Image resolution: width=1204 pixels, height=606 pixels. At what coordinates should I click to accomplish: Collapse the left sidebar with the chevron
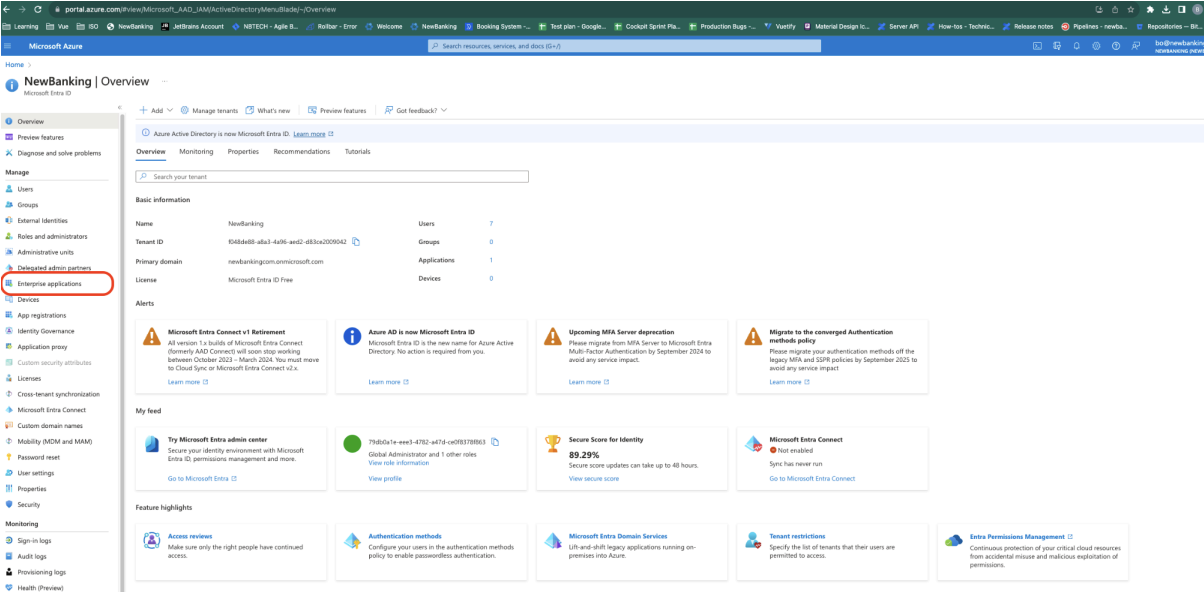(119, 107)
